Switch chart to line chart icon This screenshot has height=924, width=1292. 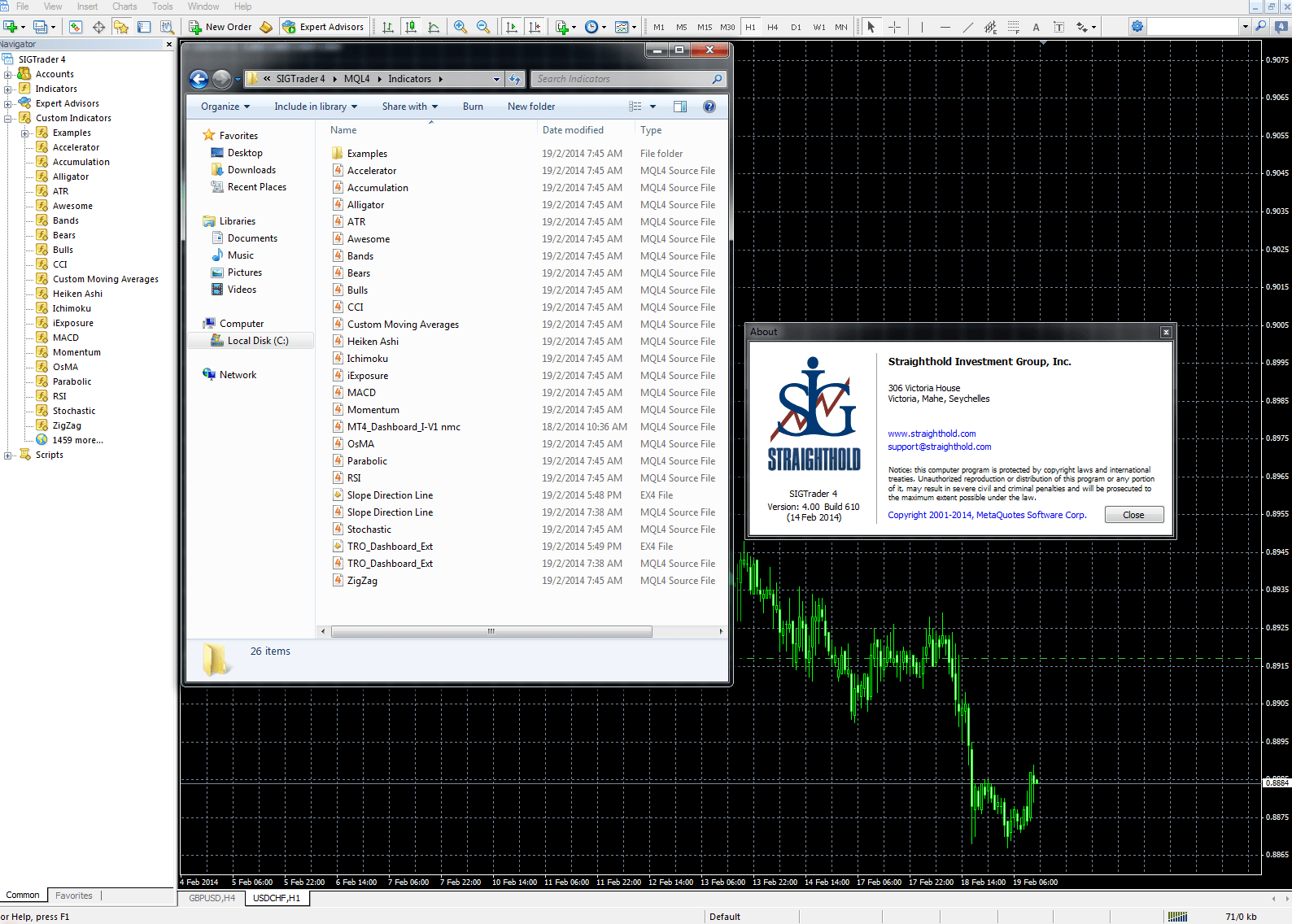434,27
